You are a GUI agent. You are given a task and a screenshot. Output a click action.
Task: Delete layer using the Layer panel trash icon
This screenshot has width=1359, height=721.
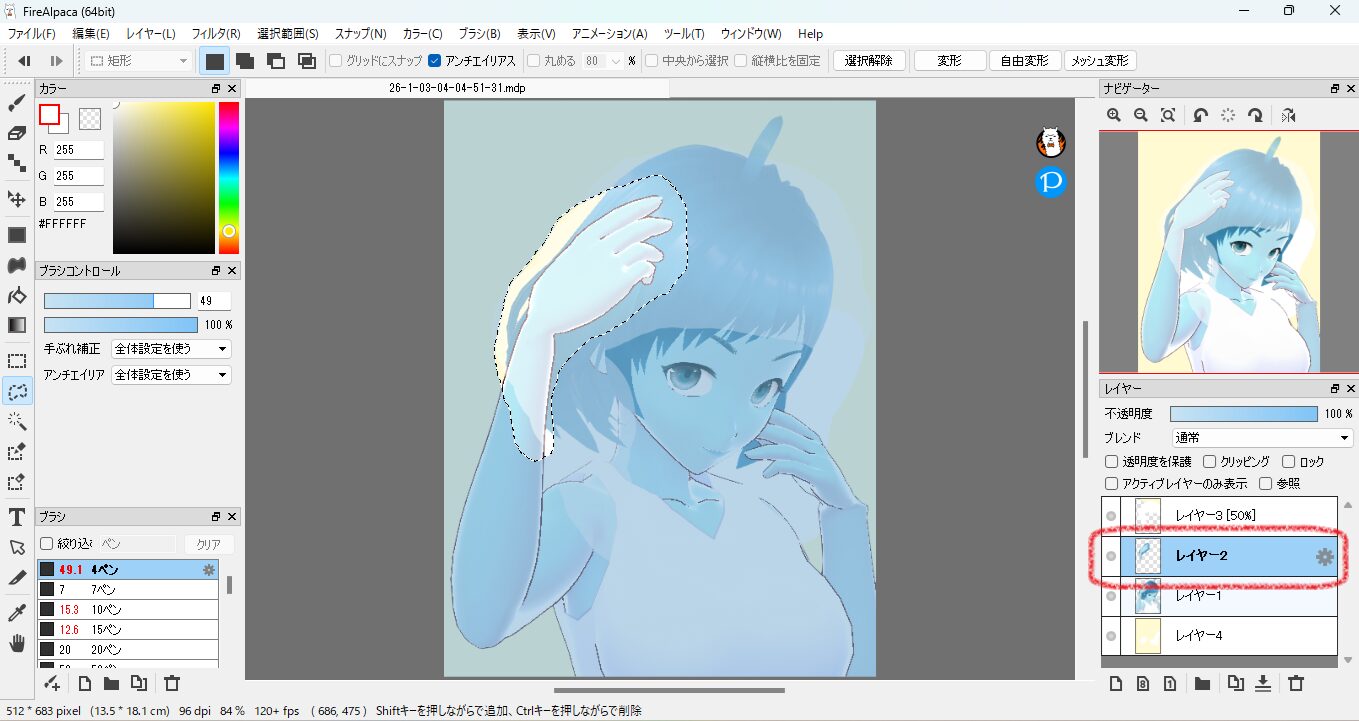[x=1296, y=684]
